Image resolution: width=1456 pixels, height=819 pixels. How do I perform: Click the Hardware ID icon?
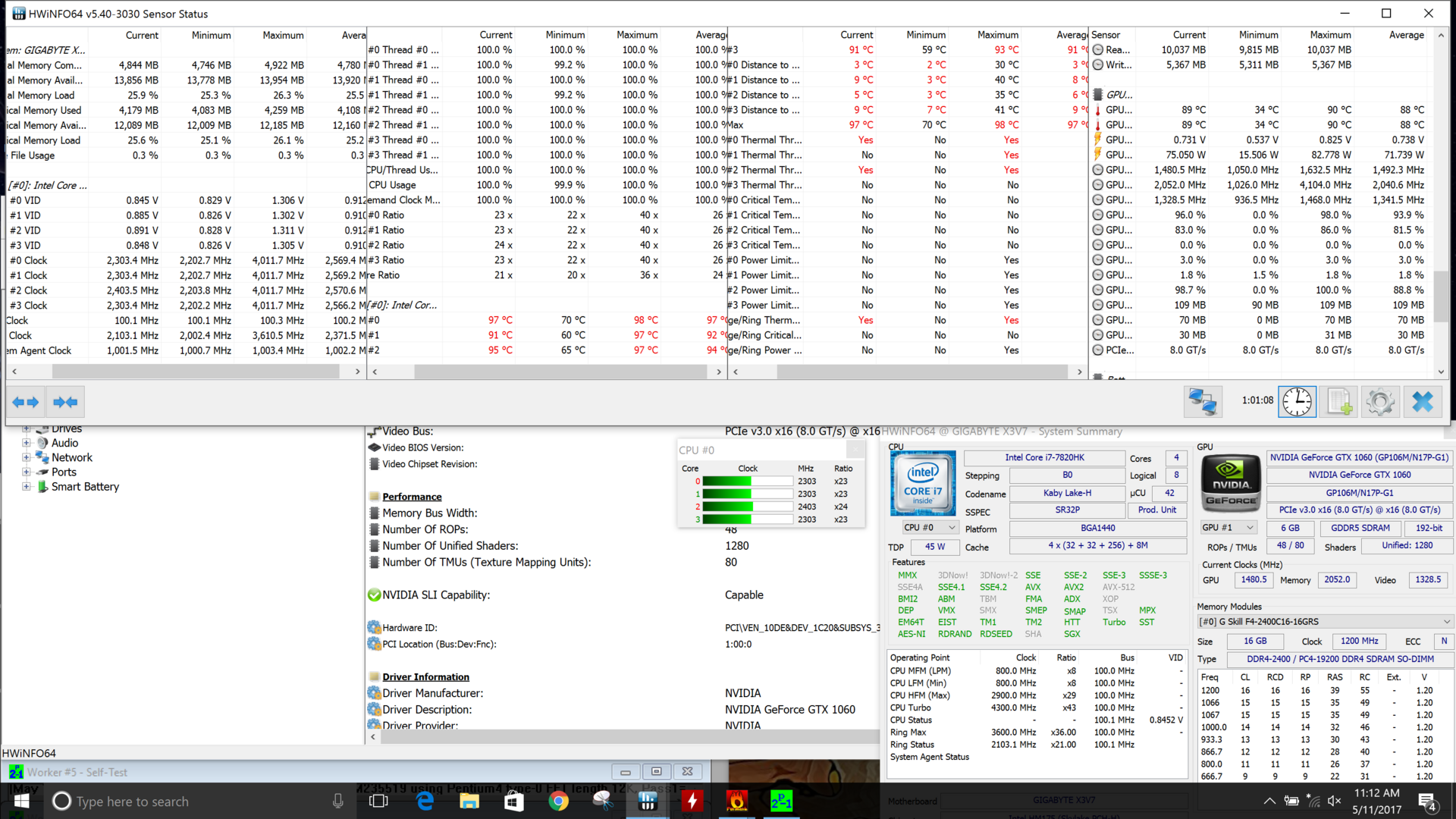374,628
